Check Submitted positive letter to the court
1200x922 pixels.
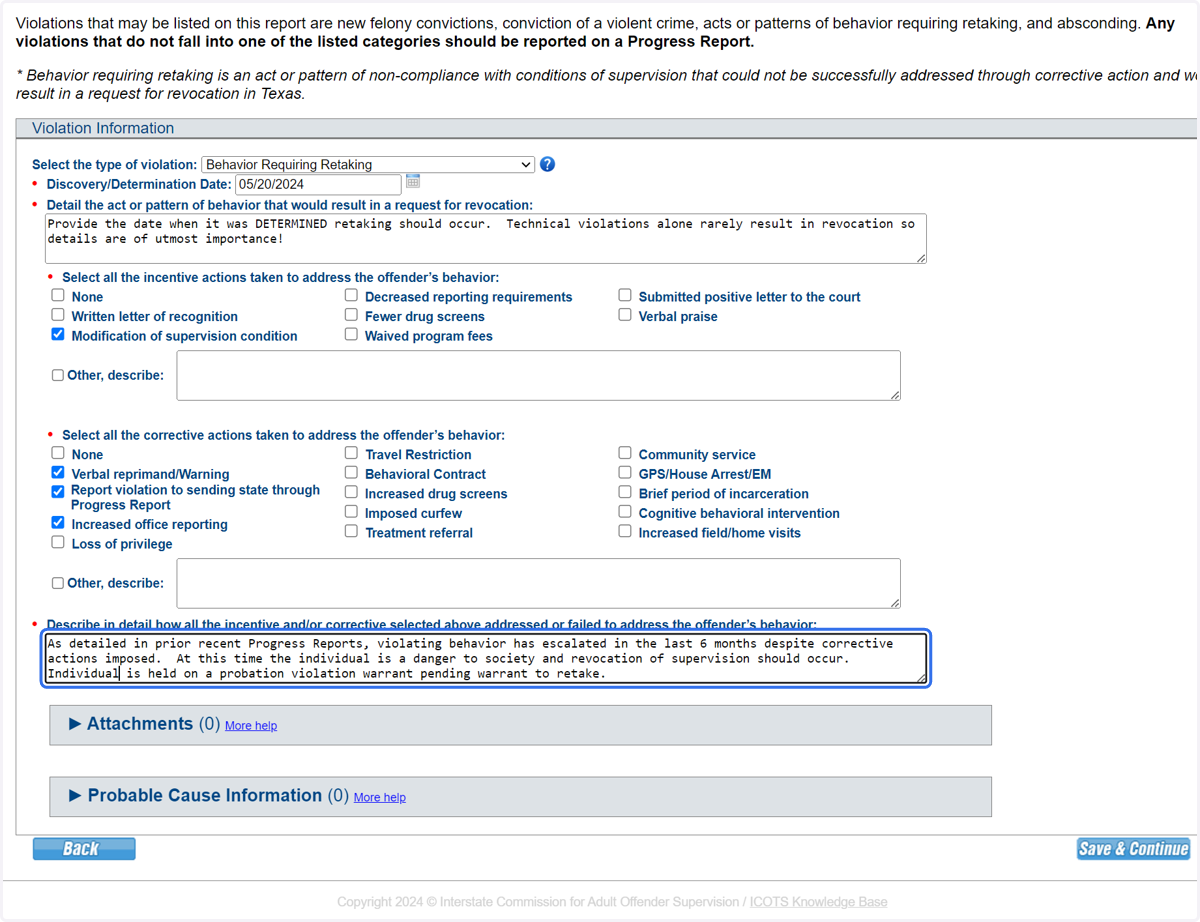625,295
